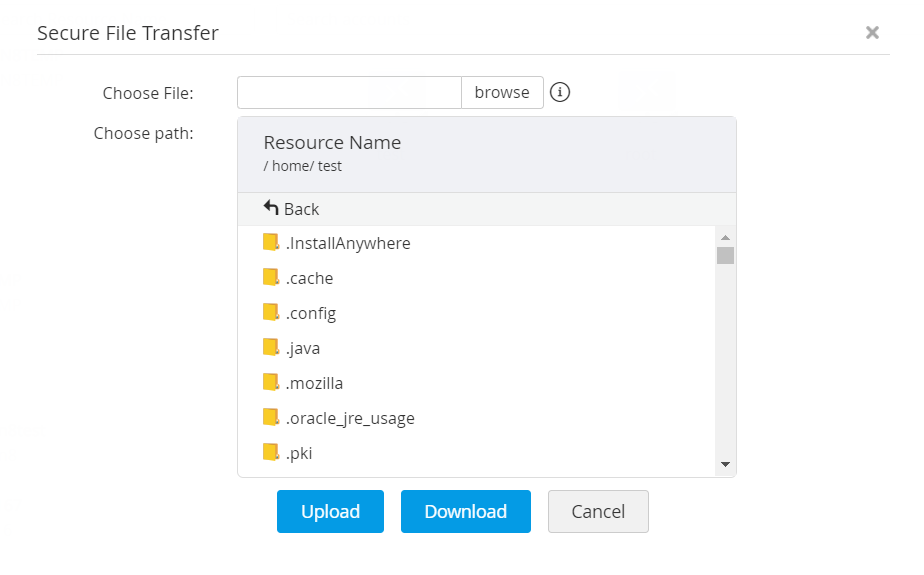Click the .config folder icon
The width and height of the screenshot is (924, 575).
point(270,313)
